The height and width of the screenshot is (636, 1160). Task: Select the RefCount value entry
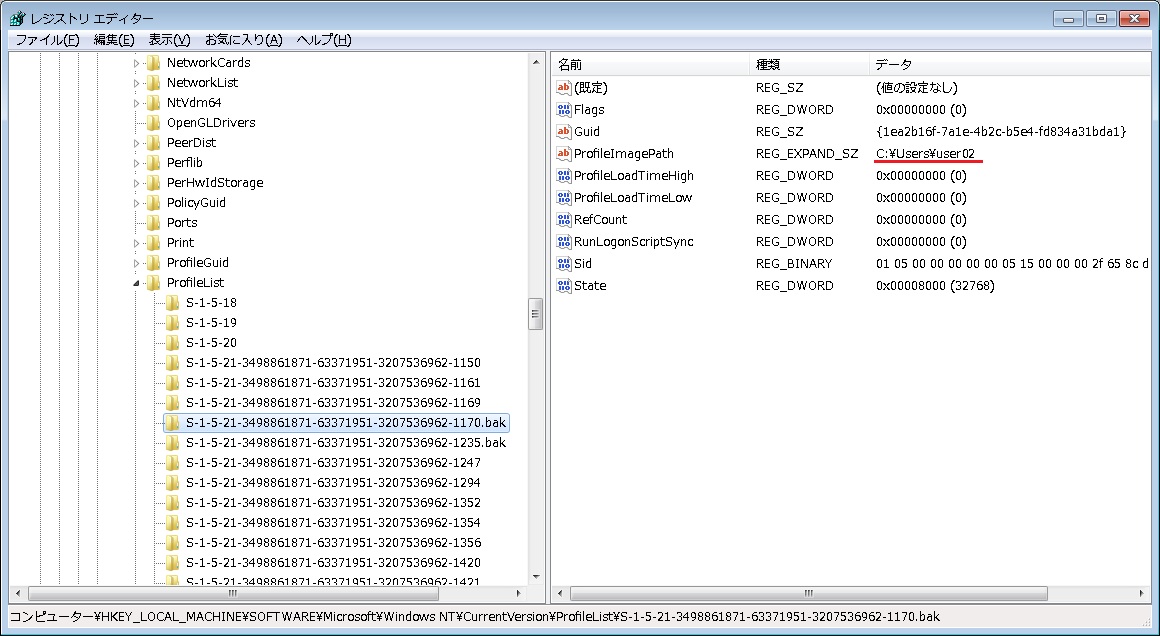pos(600,220)
